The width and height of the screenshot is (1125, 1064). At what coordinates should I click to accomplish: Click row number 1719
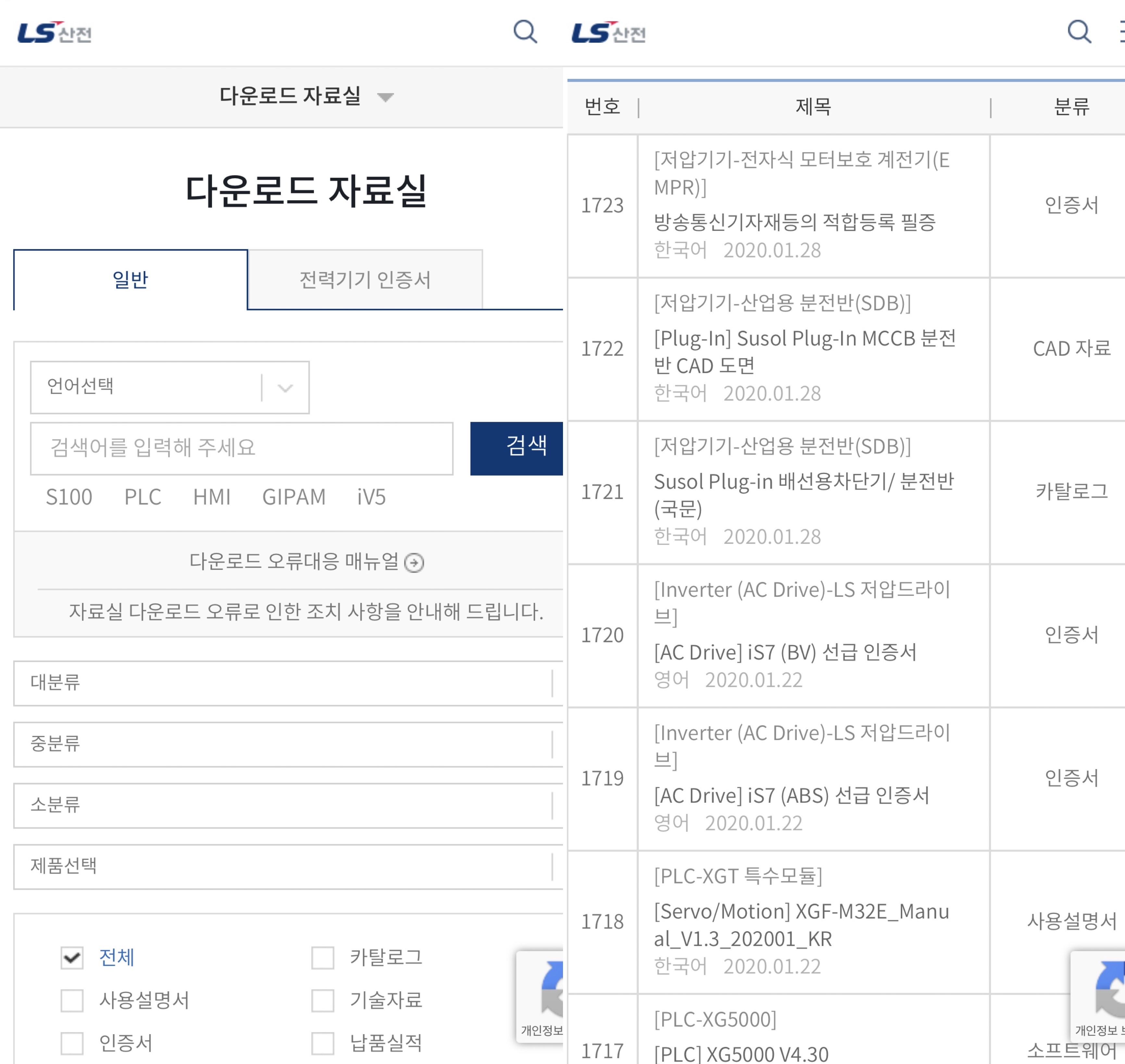pyautogui.click(x=602, y=778)
